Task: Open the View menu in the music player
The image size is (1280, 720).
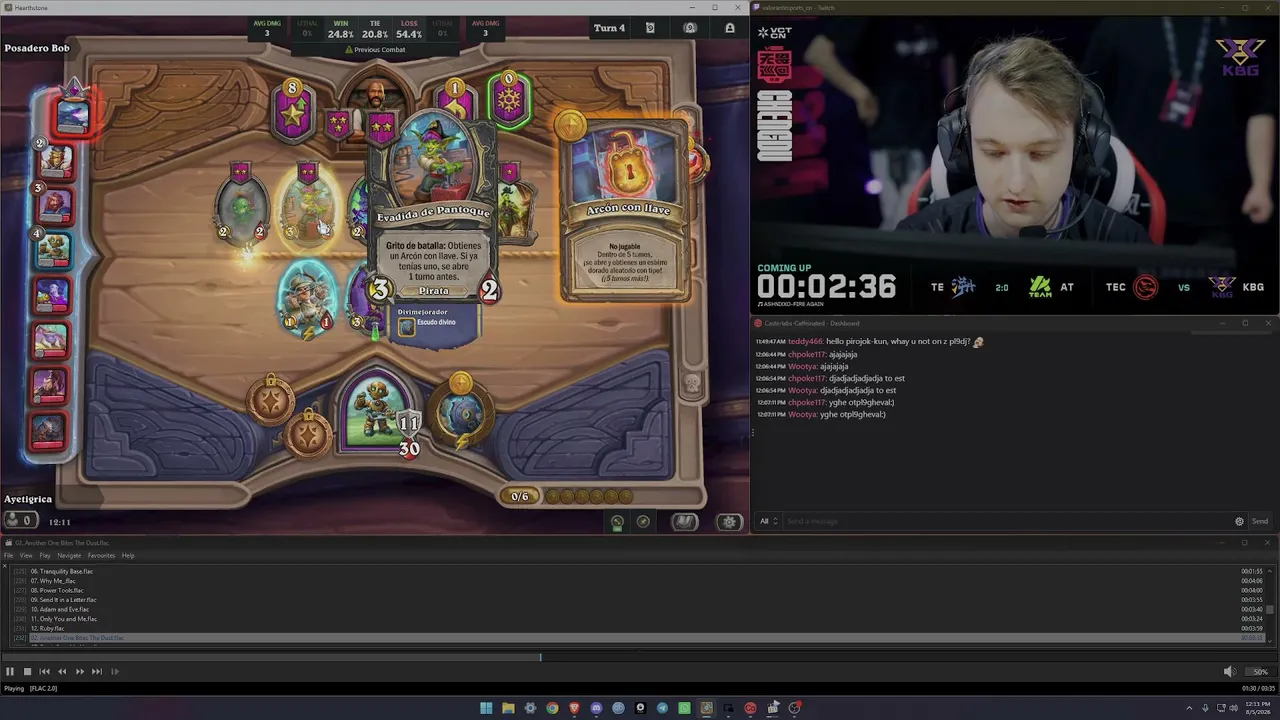Action: click(x=26, y=555)
